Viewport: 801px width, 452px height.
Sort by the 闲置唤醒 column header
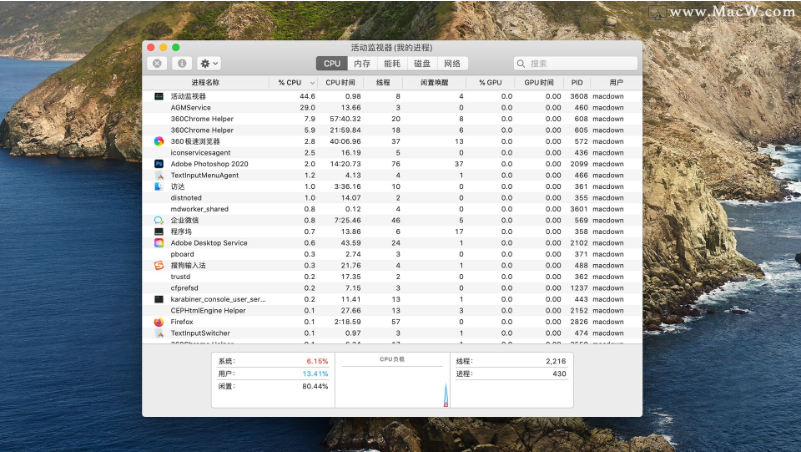tap(434, 82)
